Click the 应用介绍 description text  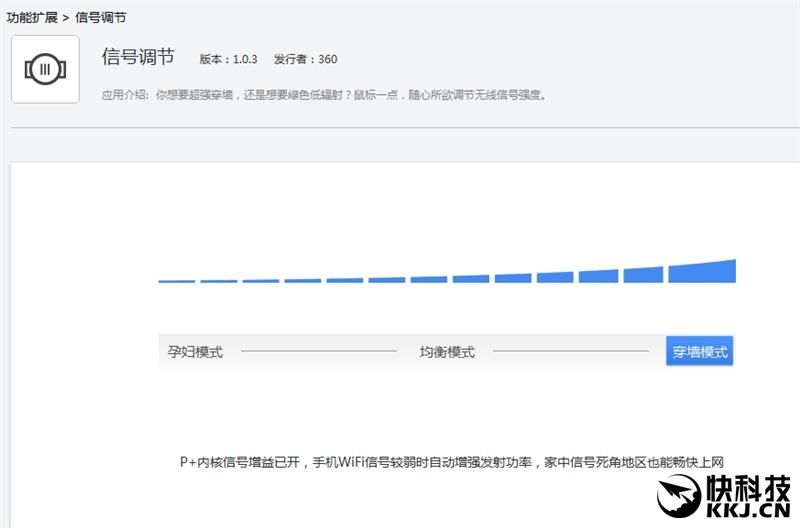323,95
